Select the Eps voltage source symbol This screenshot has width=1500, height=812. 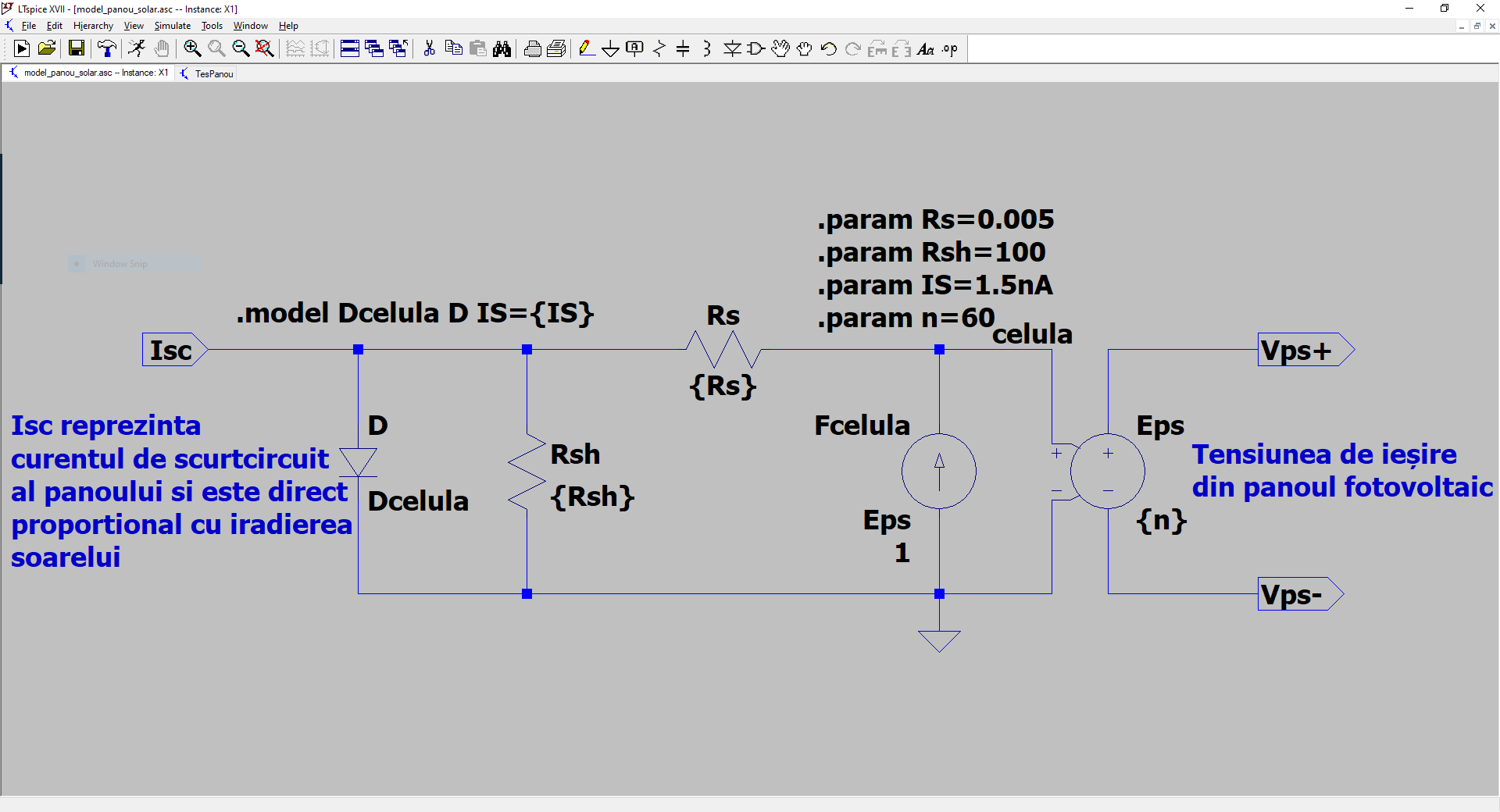point(1107,471)
